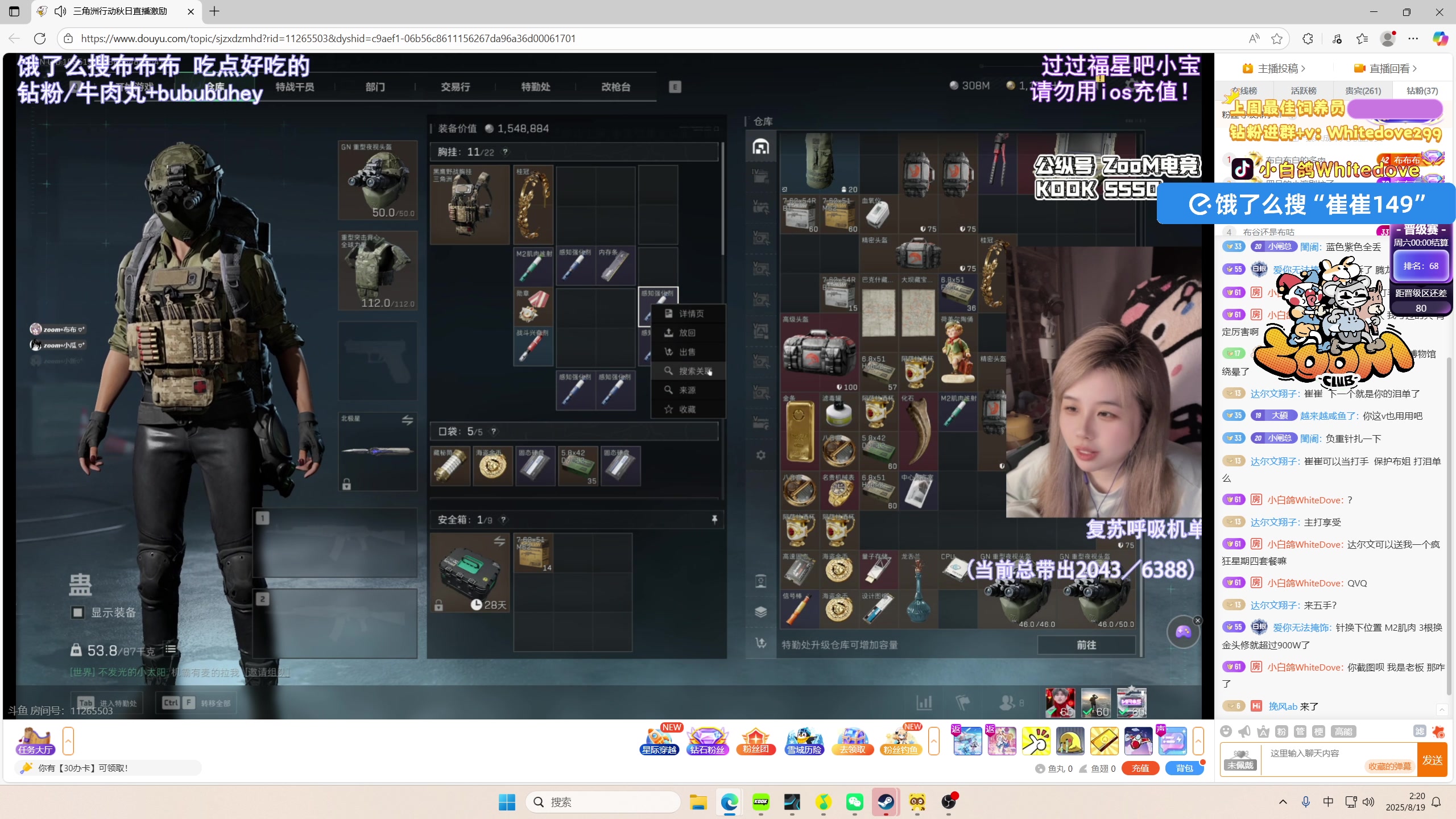The width and height of the screenshot is (1456, 819).
Task: Open the emoji picker in chat toolbar
Action: pyautogui.click(x=1226, y=731)
